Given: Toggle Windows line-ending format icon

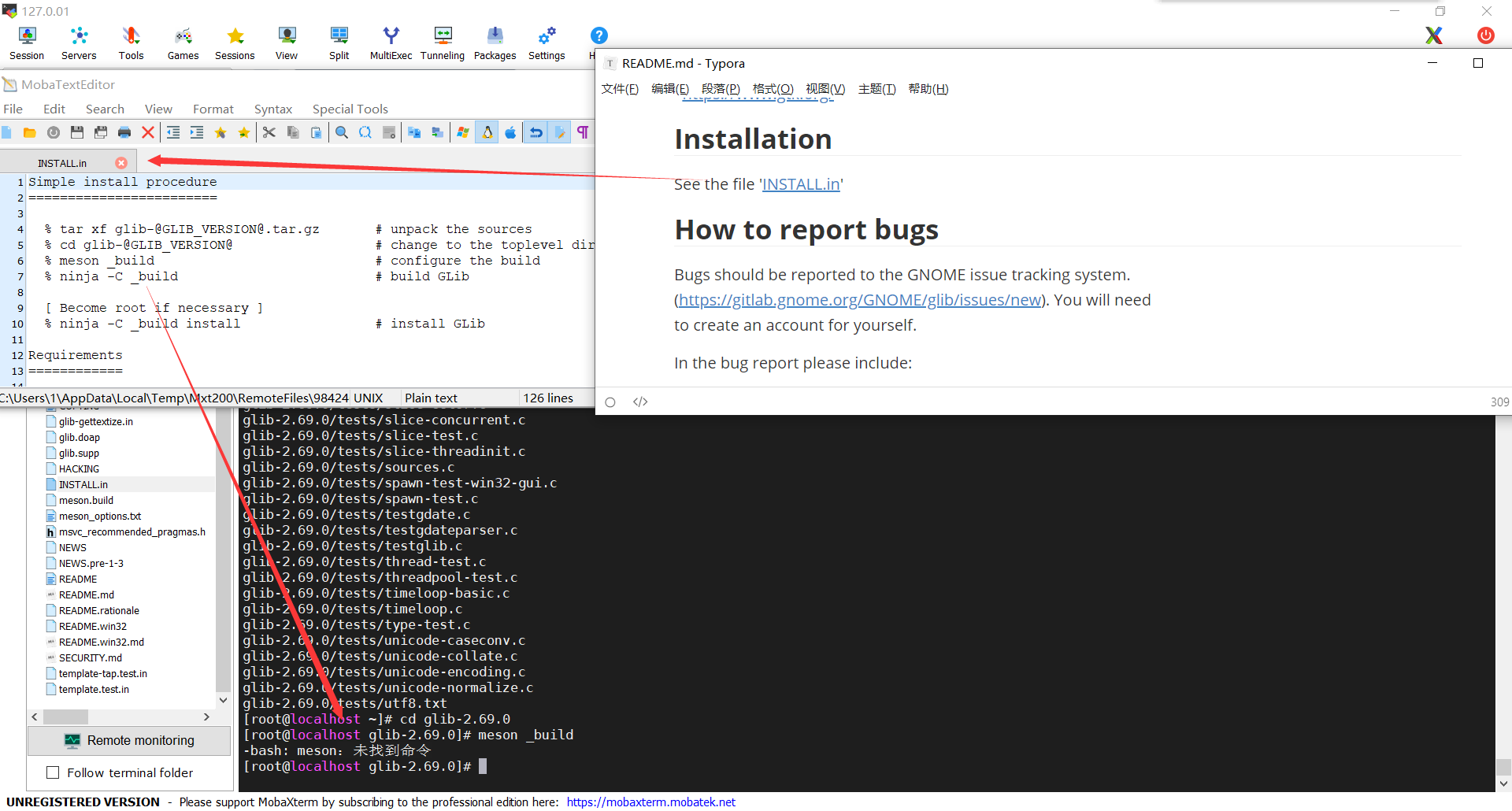Looking at the screenshot, I should coord(462,132).
